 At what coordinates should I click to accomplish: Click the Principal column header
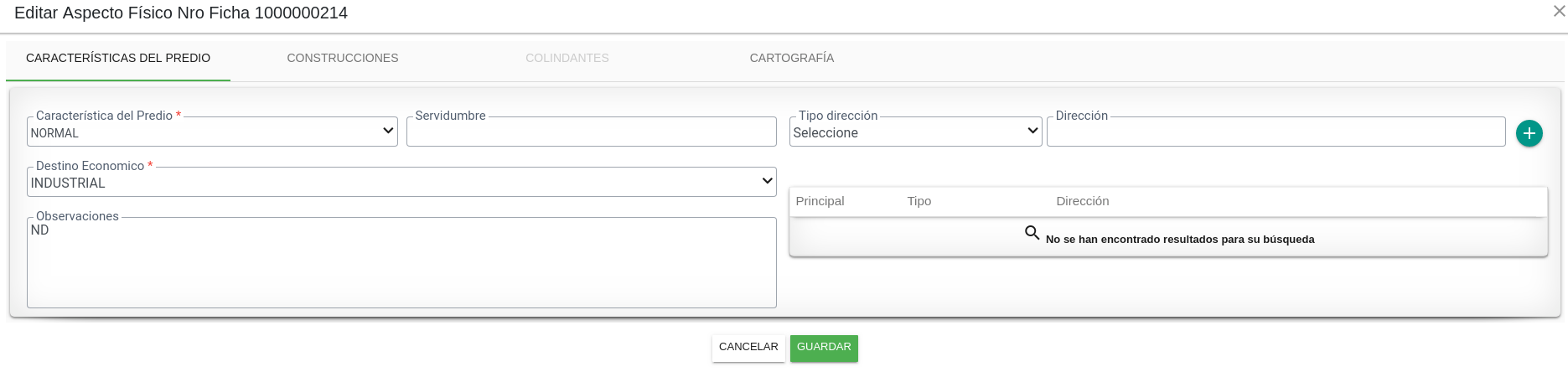coord(820,201)
